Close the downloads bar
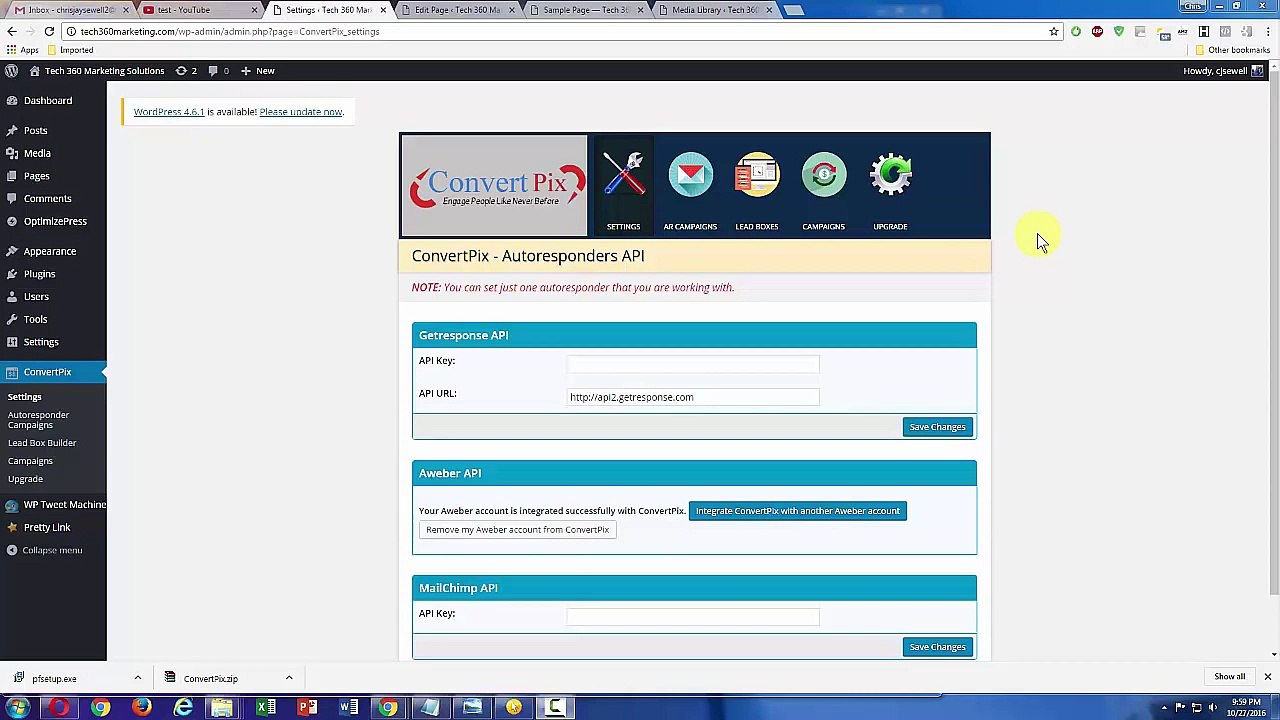The width and height of the screenshot is (1280, 720). click(x=1267, y=677)
